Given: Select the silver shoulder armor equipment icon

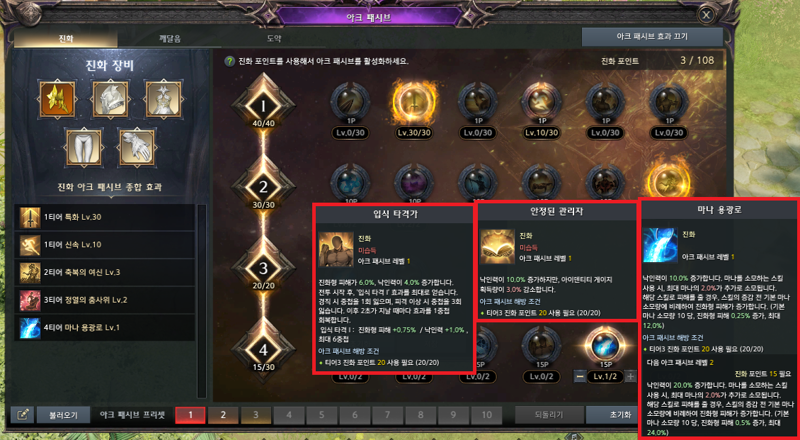Looking at the screenshot, I should click(x=110, y=99).
